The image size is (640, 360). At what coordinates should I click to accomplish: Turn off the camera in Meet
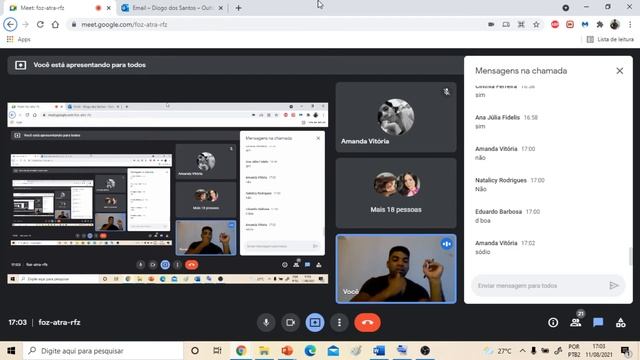[x=290, y=322]
